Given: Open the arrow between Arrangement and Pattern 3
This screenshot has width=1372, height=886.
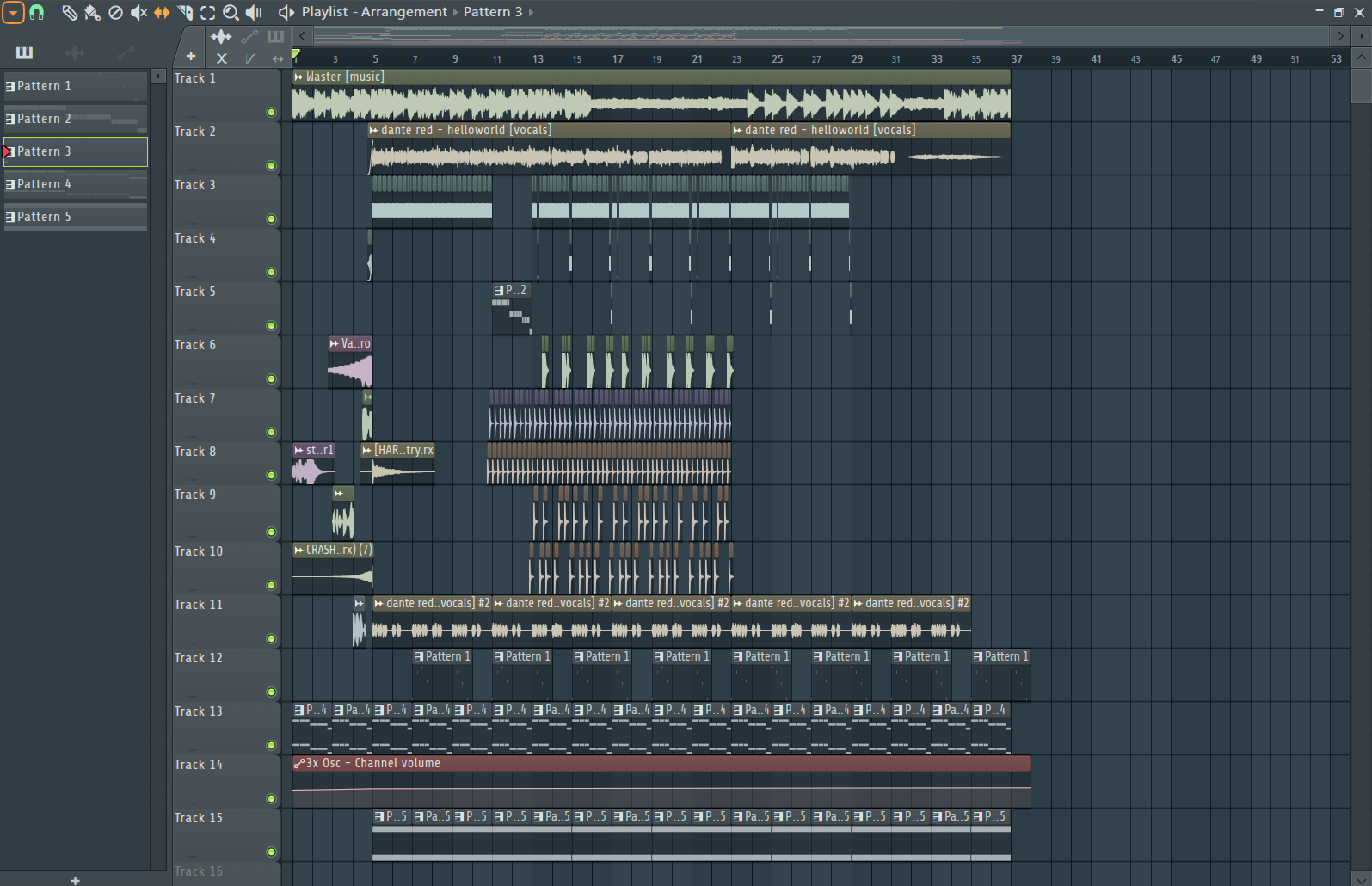Looking at the screenshot, I should (456, 12).
